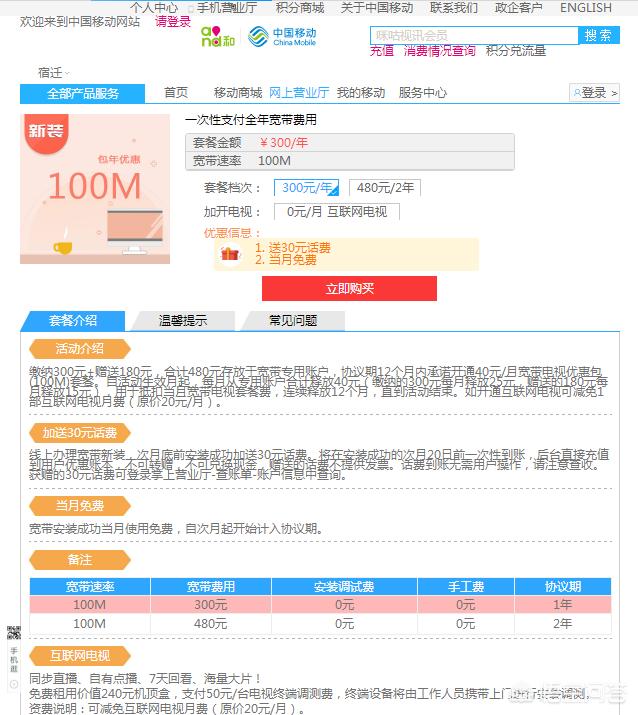Click the blue 搜索 search button
The height and width of the screenshot is (715, 638).
(x=598, y=35)
